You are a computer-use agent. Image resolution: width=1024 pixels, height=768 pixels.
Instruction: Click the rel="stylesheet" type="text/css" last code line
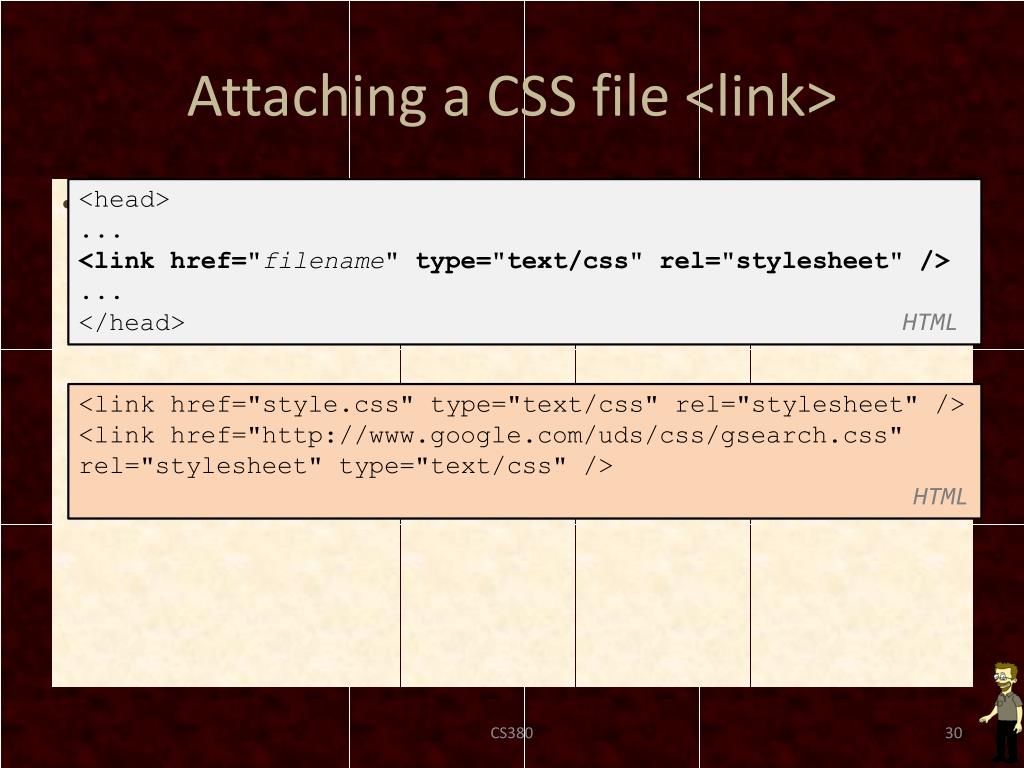click(345, 466)
